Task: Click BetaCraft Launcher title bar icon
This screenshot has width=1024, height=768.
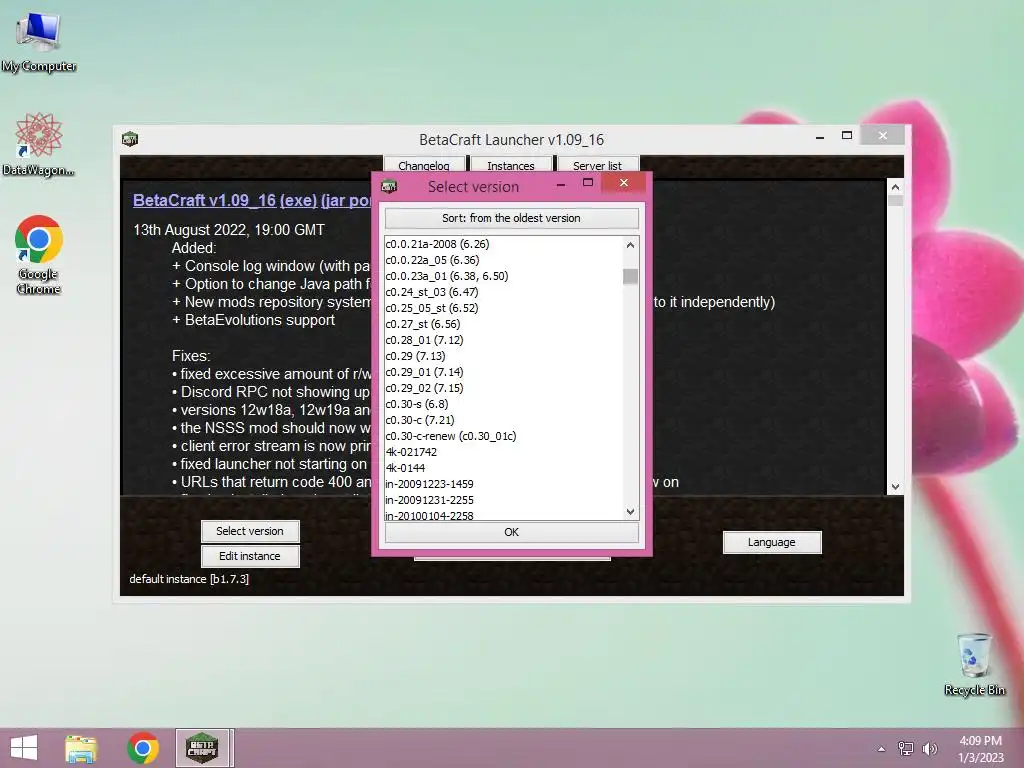Action: click(130, 139)
